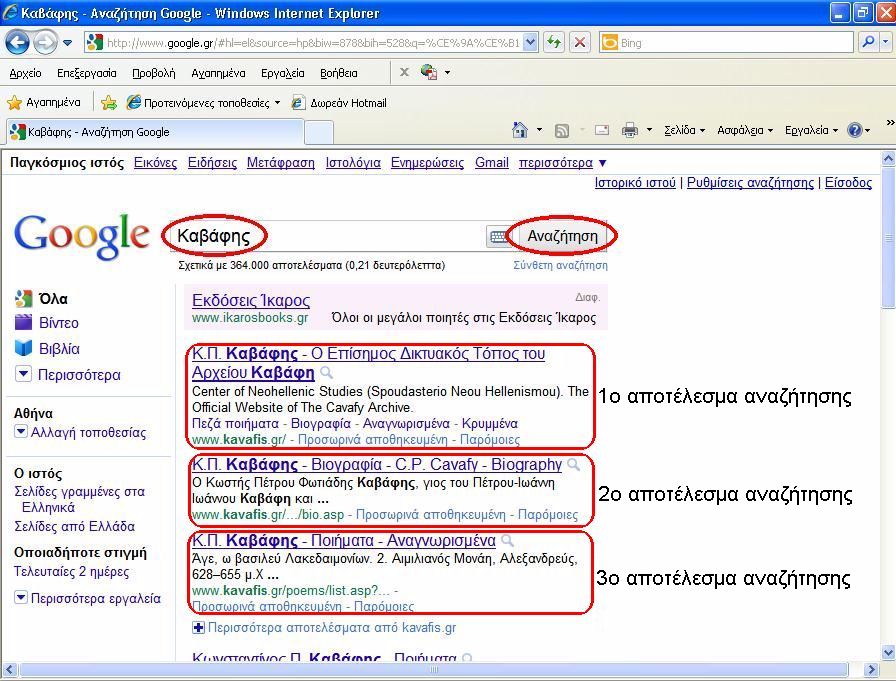The width and height of the screenshot is (896, 681).
Task: Click the Home page icon
Action: click(x=519, y=130)
